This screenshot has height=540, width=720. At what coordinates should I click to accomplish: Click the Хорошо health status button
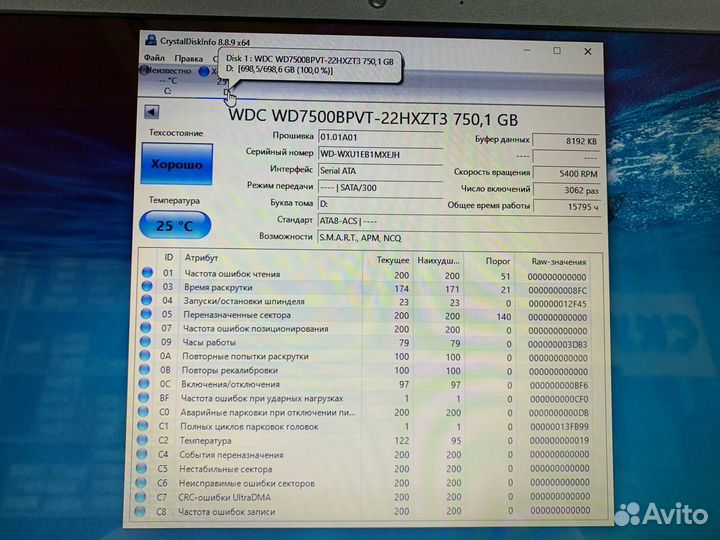pyautogui.click(x=177, y=164)
